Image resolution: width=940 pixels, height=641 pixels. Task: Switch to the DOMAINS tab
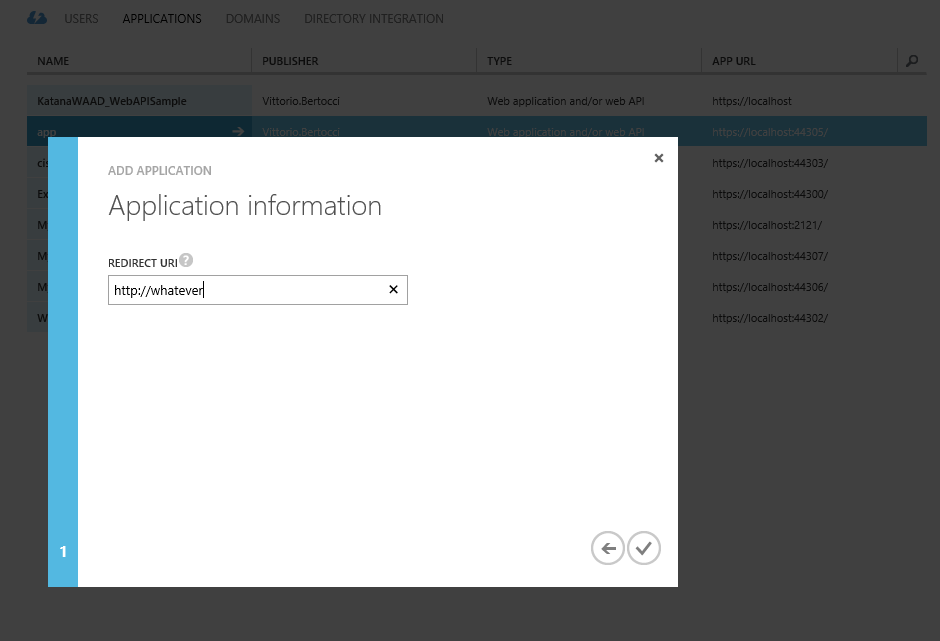(252, 19)
